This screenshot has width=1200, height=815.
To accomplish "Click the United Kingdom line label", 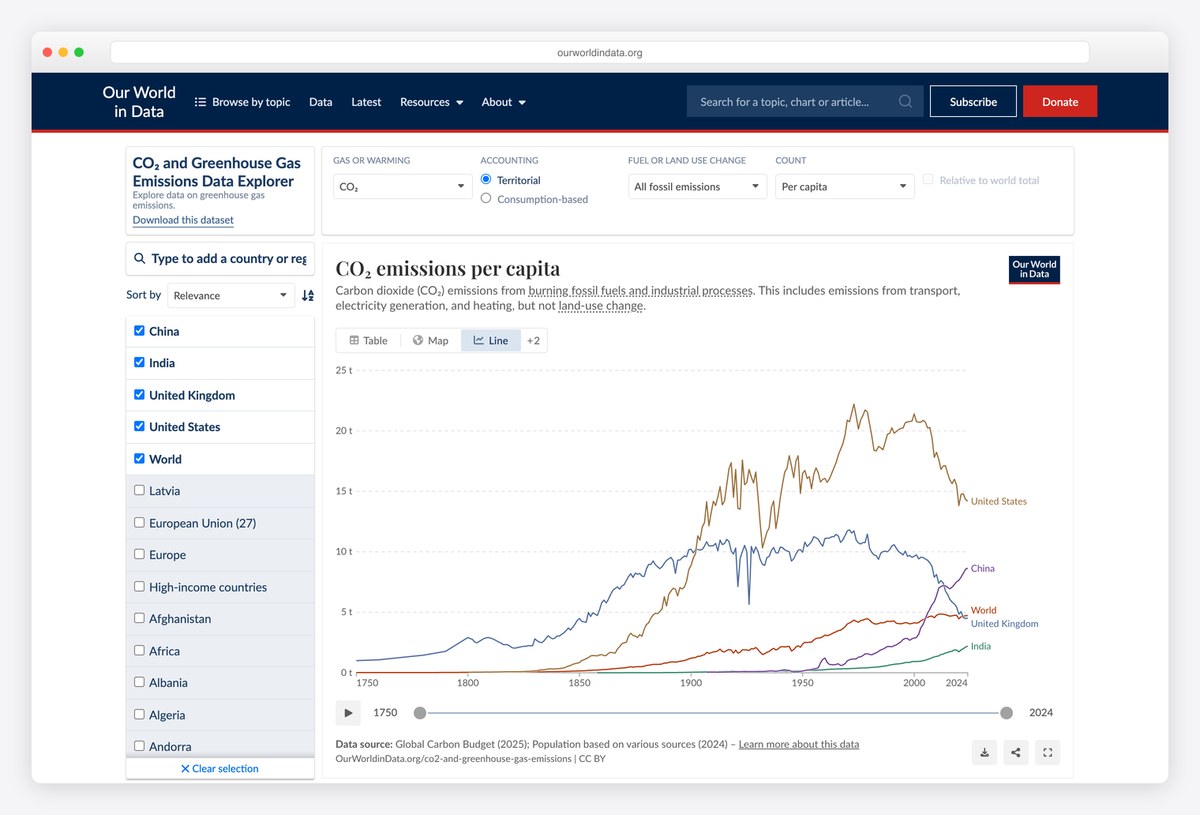I will click(x=1004, y=623).
